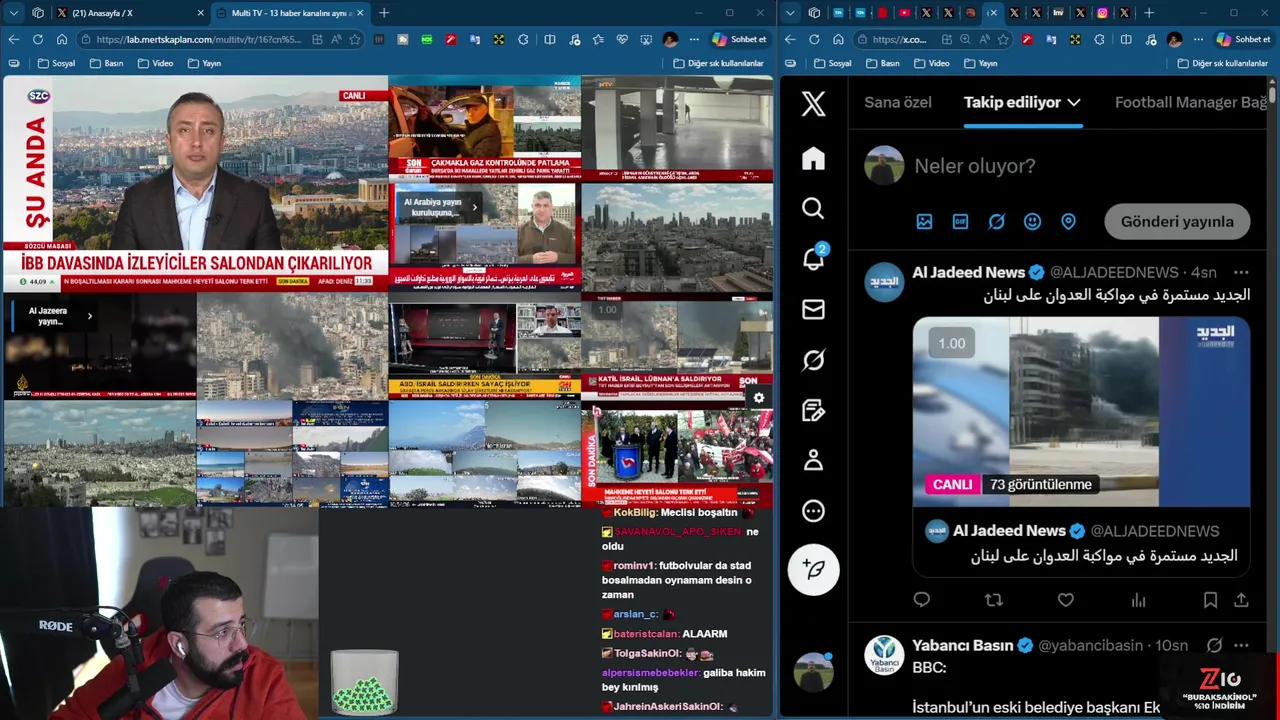Open extensions puzzle icon in left browser
This screenshot has height=720, width=1280.
click(x=523, y=39)
